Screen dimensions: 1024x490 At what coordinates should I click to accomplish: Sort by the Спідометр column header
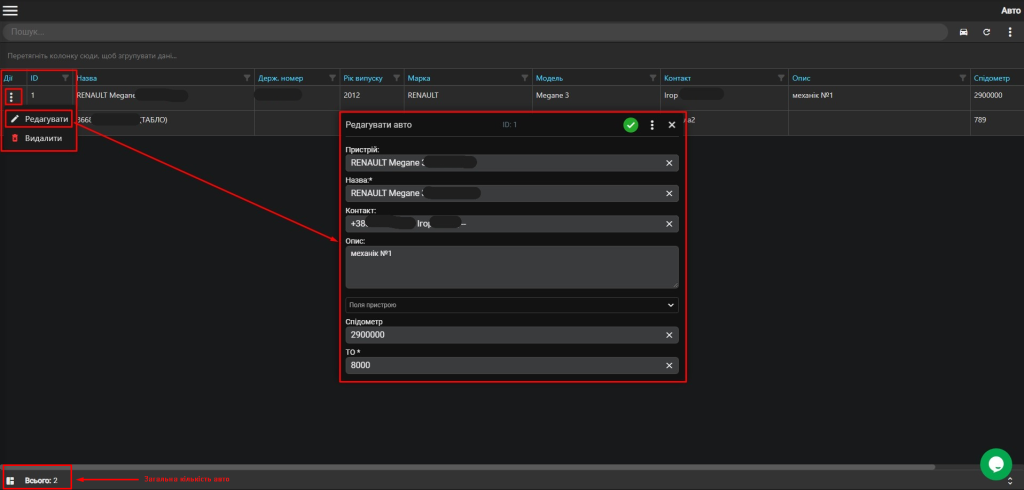pyautogui.click(x=991, y=78)
